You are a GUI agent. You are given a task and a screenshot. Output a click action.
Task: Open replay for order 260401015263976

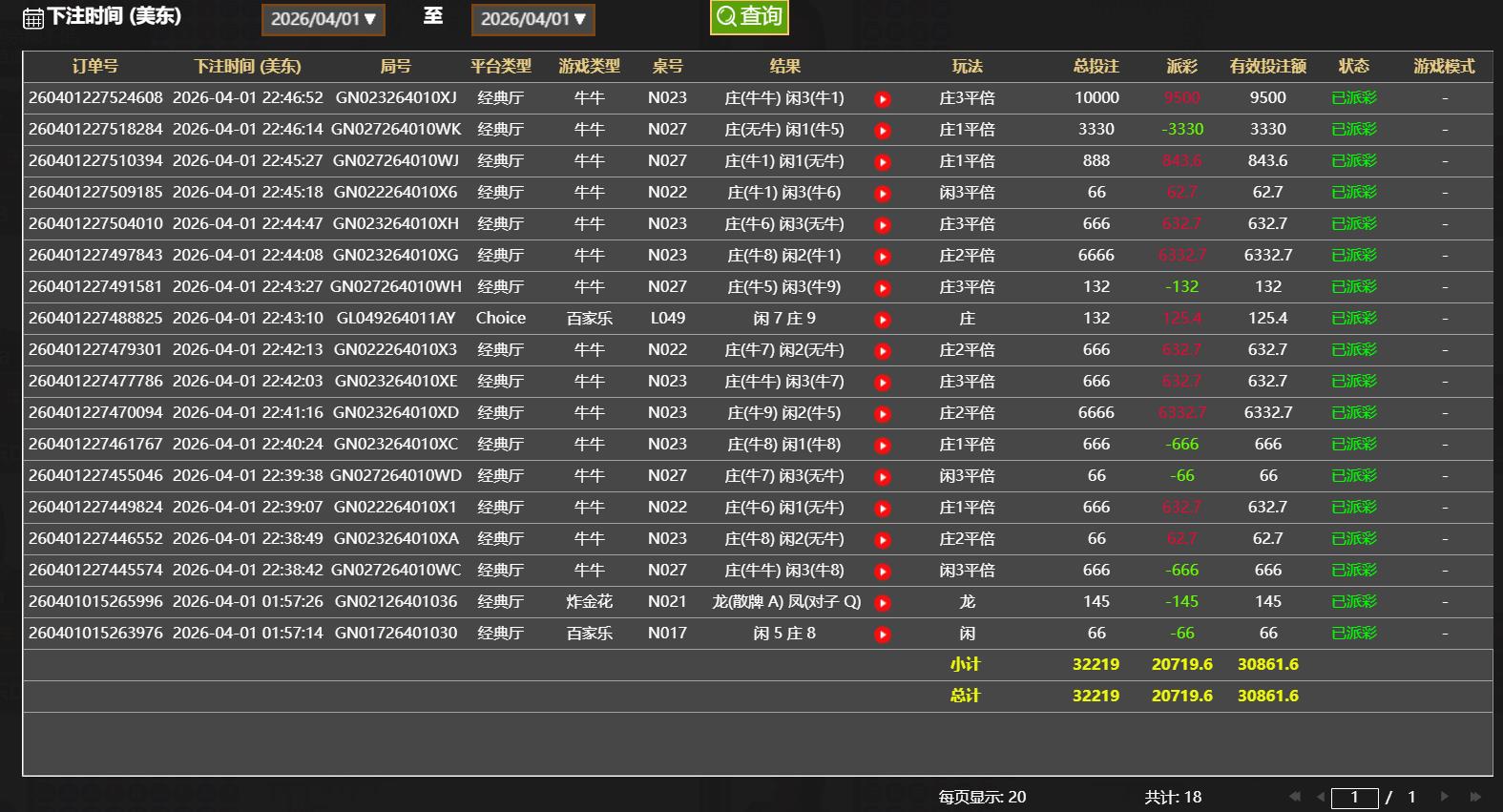coord(883,635)
